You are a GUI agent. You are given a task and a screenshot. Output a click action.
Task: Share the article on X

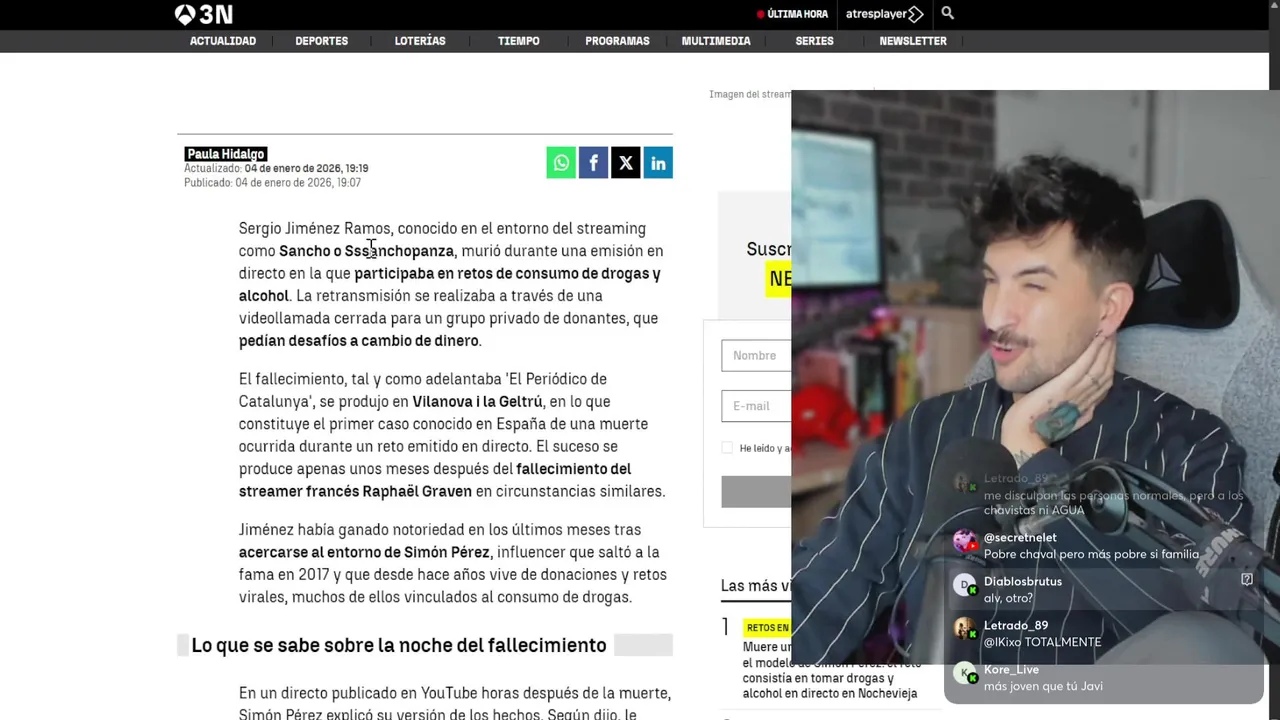tap(625, 163)
